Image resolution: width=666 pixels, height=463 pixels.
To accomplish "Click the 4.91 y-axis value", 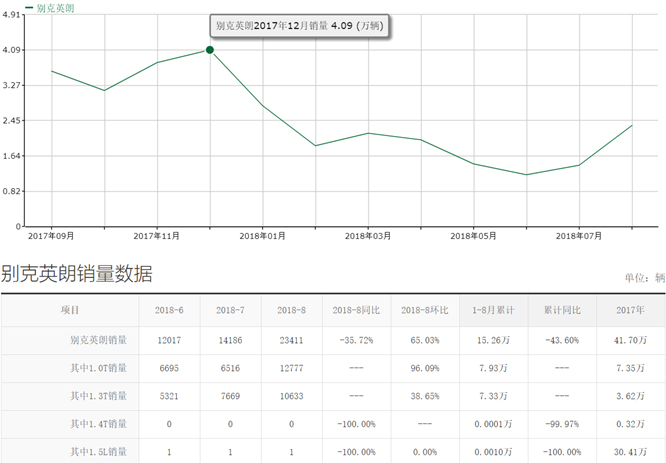I will tap(11, 15).
